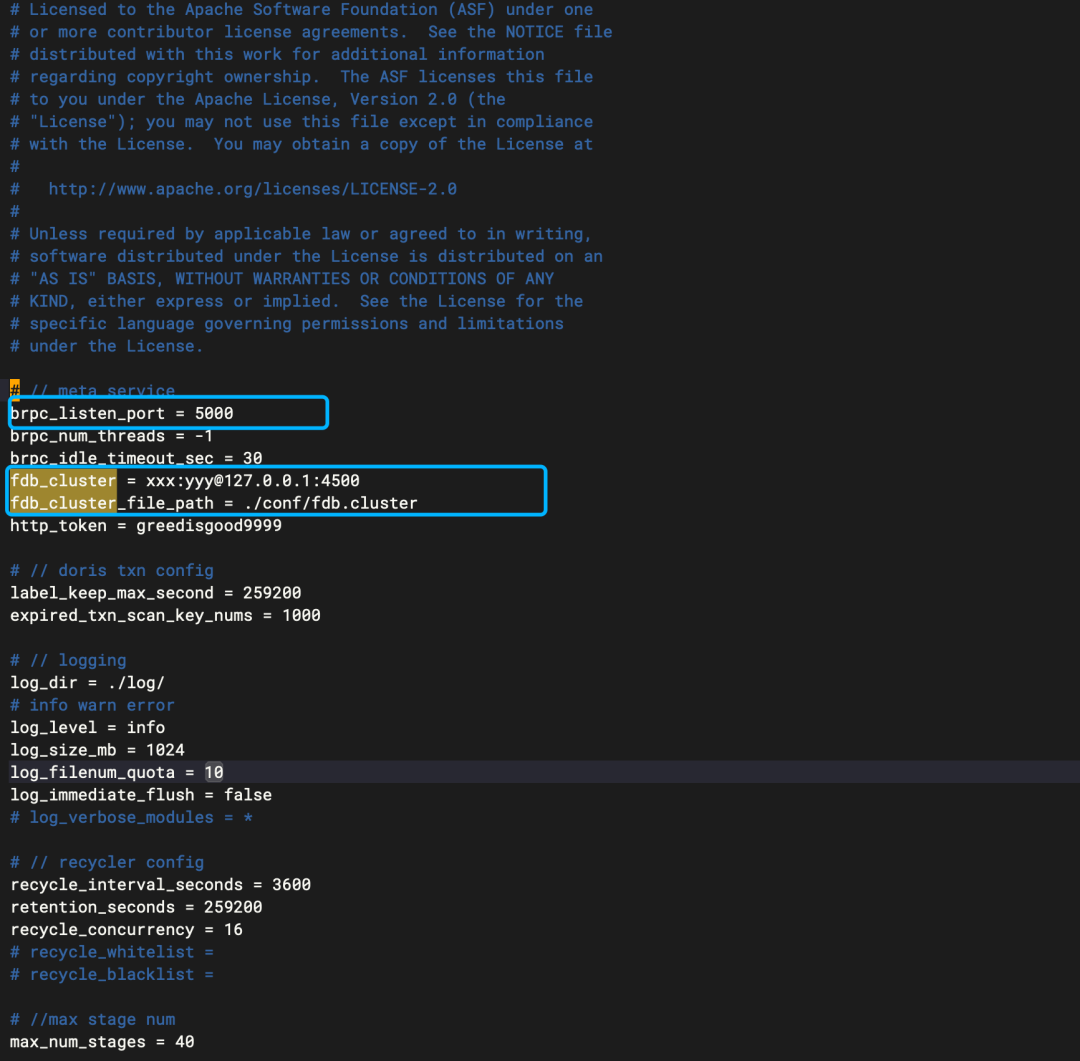
Task: Click the '# under the License.' comment line
Action: (107, 346)
